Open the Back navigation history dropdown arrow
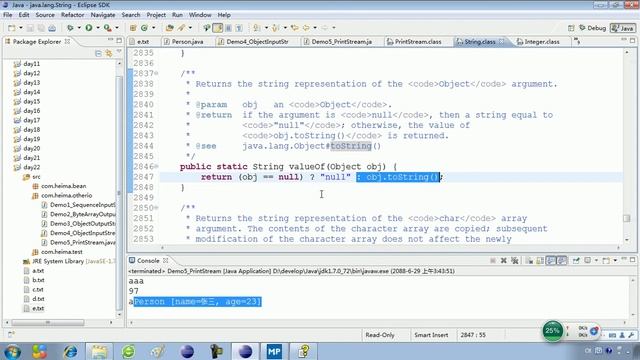Screen dimensions: 640x360 click(315, 28)
